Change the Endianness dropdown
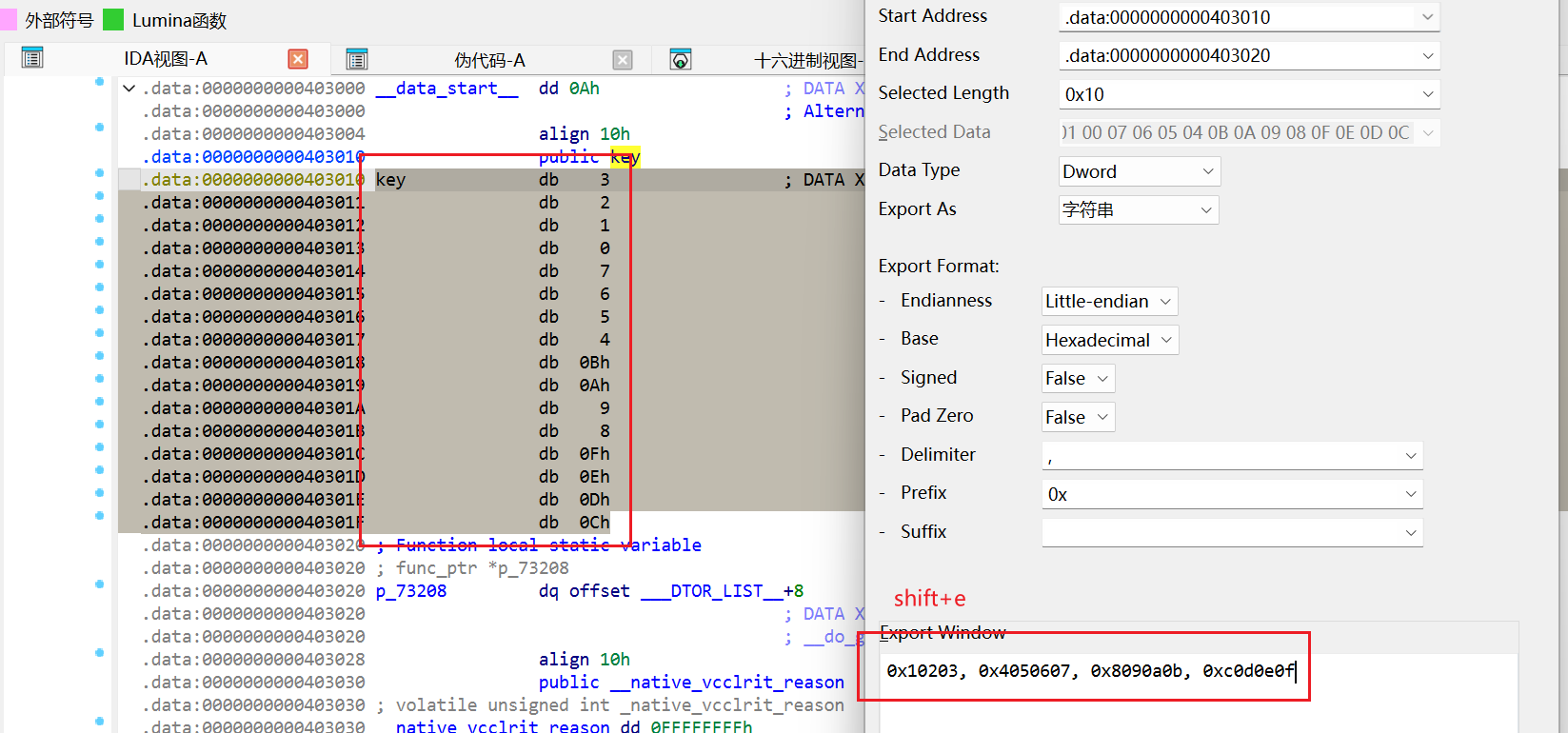The width and height of the screenshot is (1568, 733). pyautogui.click(x=1109, y=302)
